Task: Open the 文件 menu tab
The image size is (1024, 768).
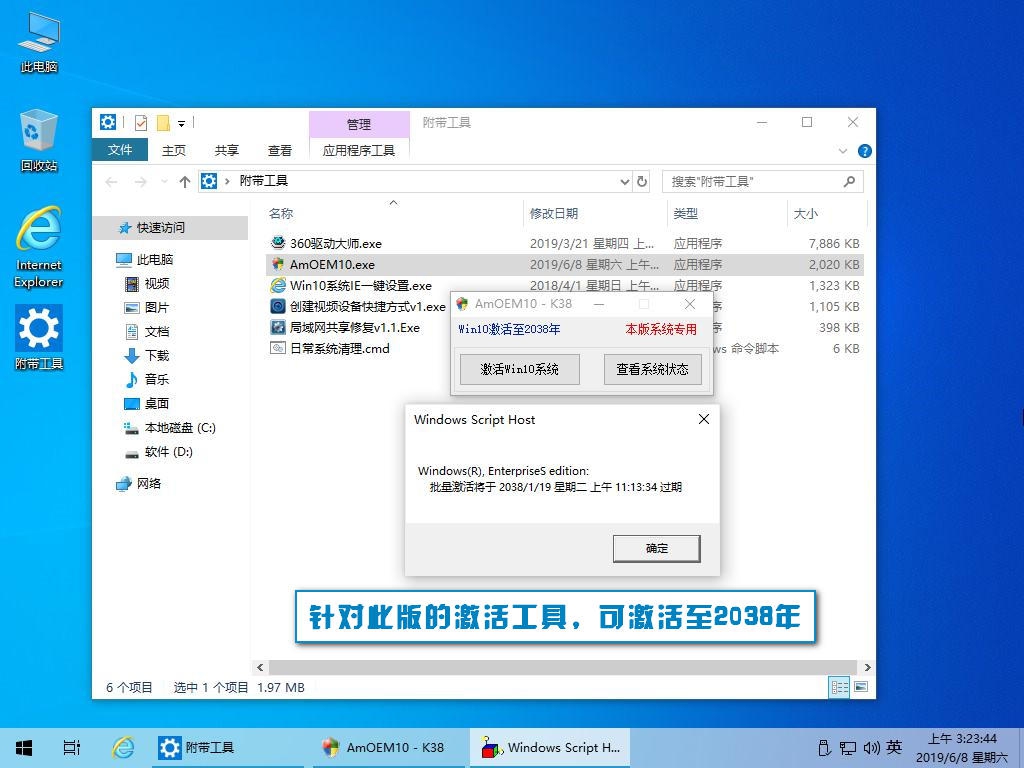Action: 120,150
